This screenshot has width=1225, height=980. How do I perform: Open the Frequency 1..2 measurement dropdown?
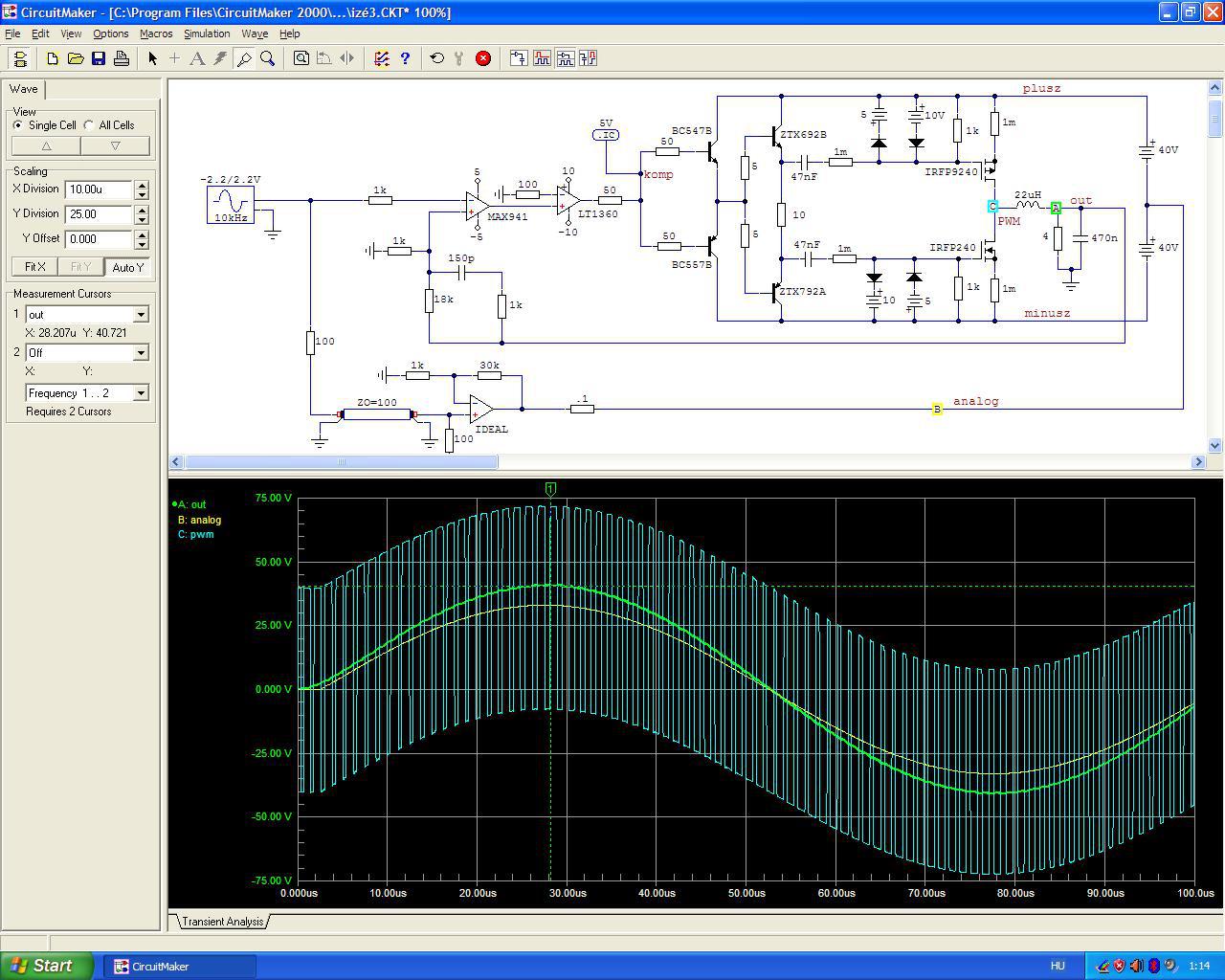click(141, 393)
